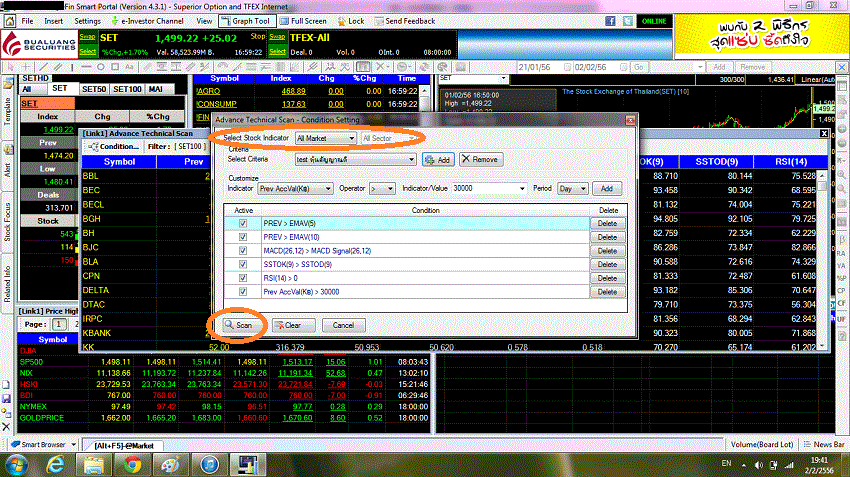Screen dimensions: 850x477
Task: Click Add button in Customize row
Action: [607, 189]
